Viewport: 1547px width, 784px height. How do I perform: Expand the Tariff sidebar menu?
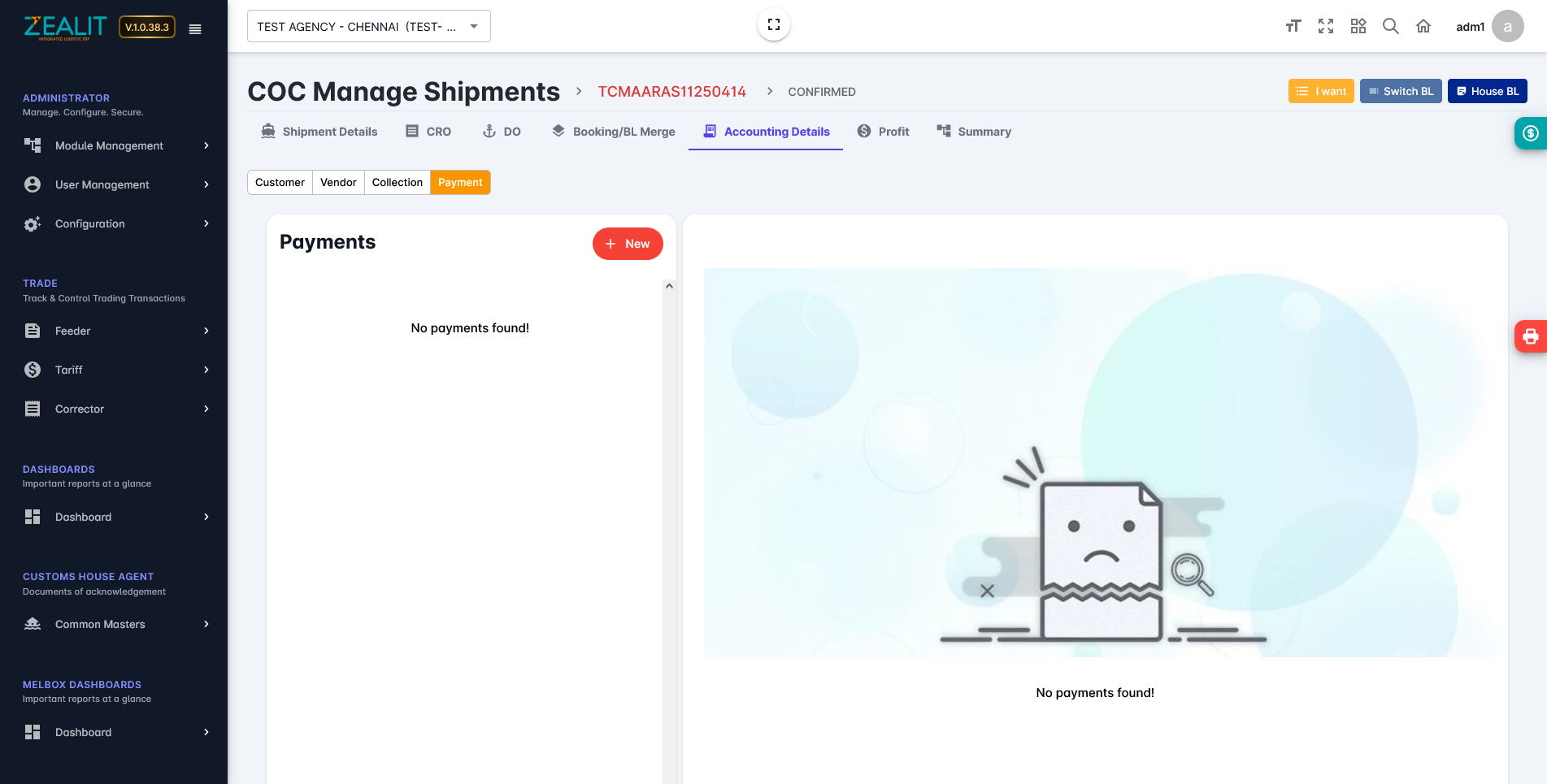coord(117,370)
